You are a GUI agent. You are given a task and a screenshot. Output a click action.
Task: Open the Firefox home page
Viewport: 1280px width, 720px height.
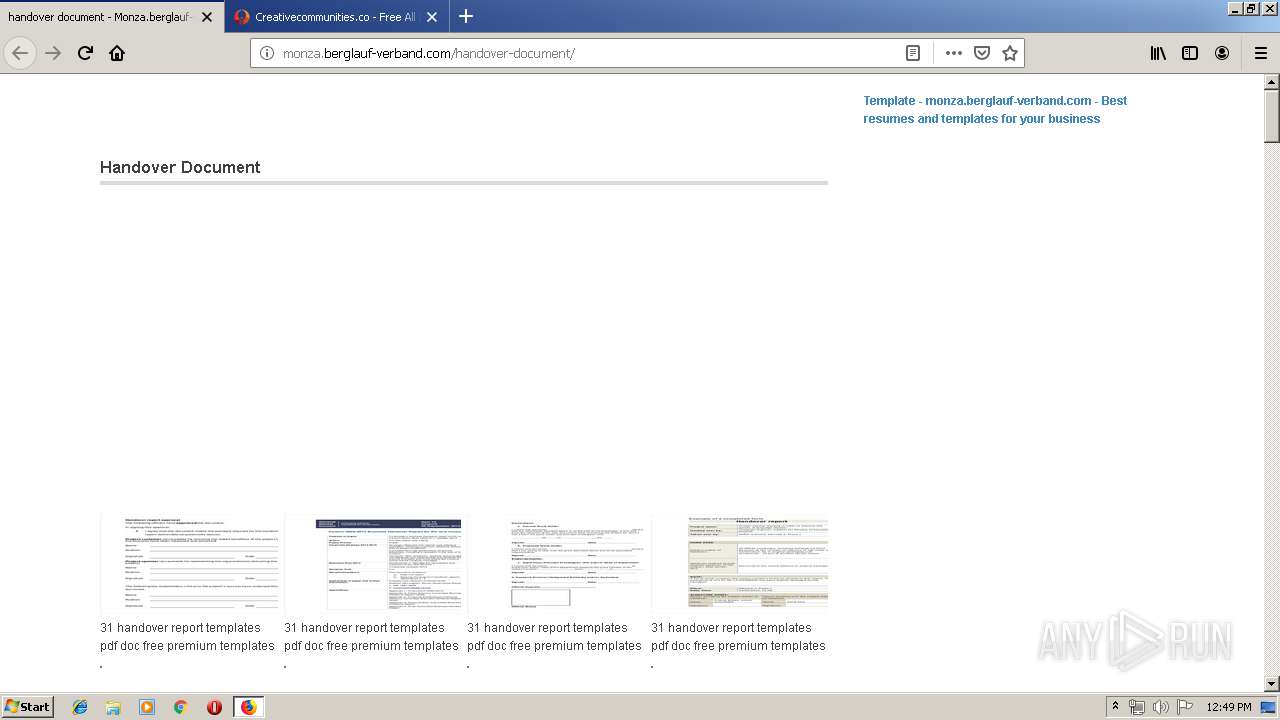117,53
